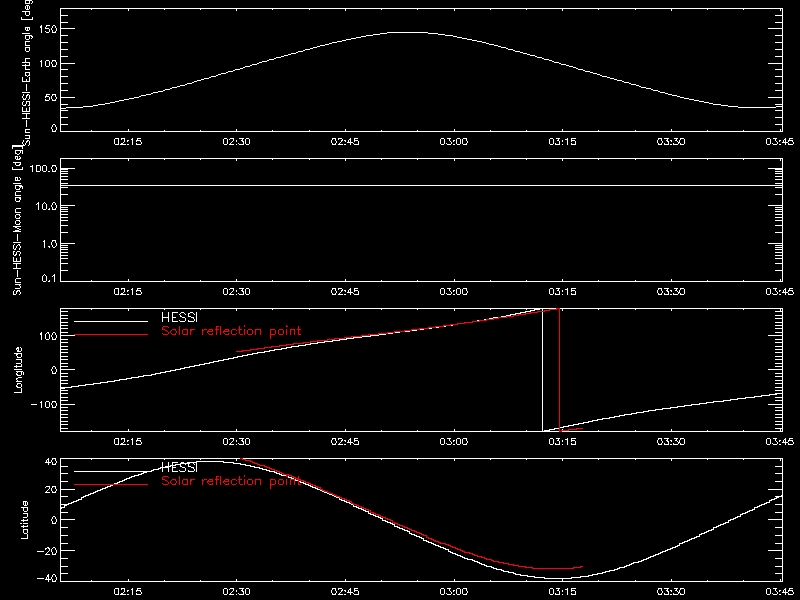
Task: Click 03:15 time label under Latitude plot
Action: click(562, 591)
